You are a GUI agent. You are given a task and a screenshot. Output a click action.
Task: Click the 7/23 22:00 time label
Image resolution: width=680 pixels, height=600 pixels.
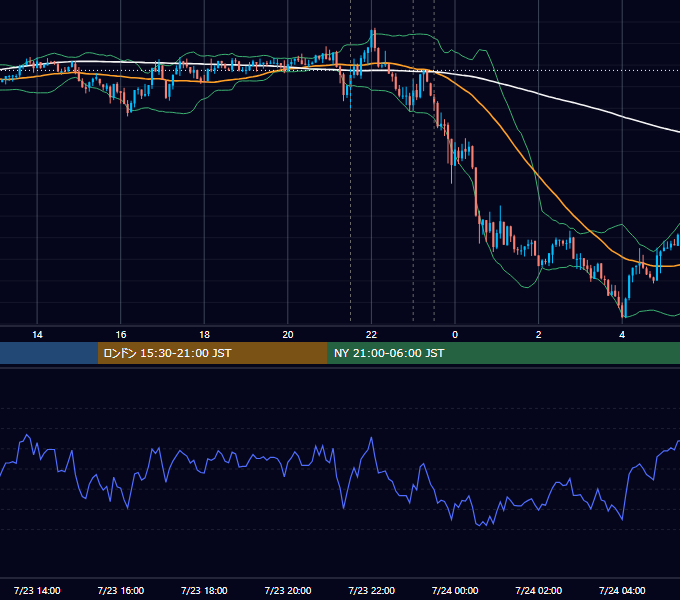[372, 590]
